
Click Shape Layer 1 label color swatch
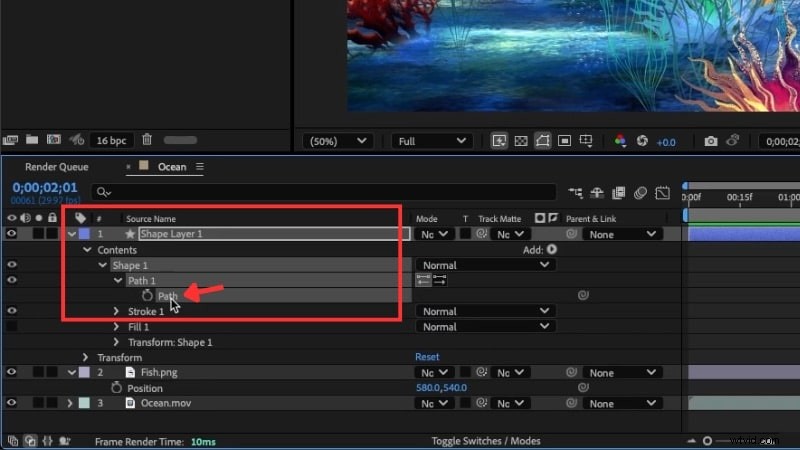coord(84,234)
